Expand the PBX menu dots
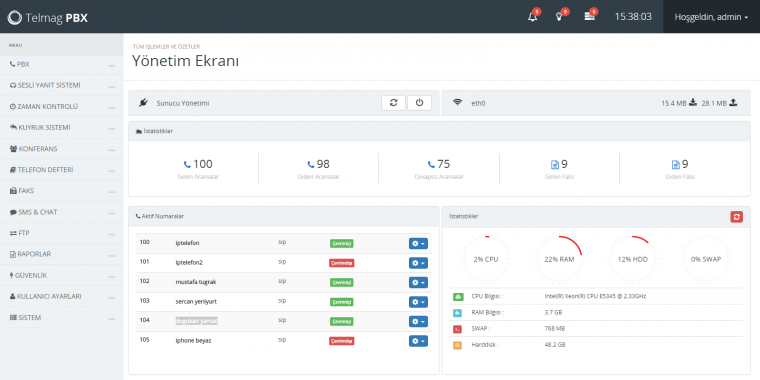This screenshot has height=380, width=760. pos(112,65)
